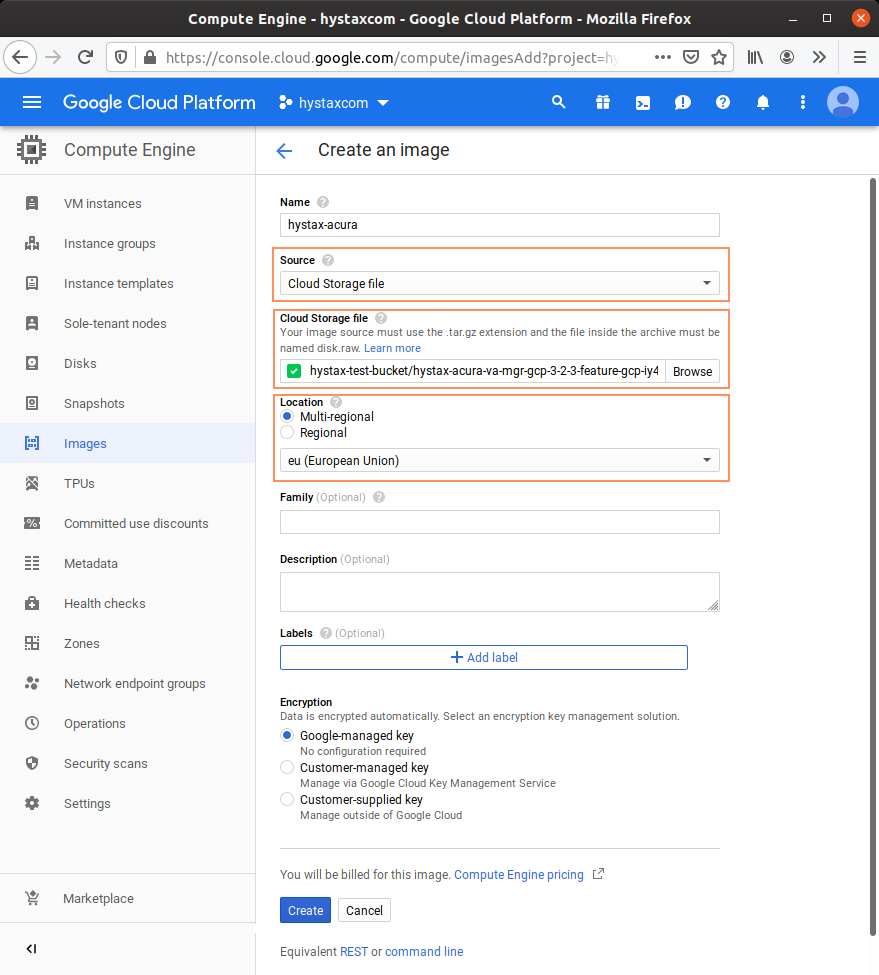Select the Customer-supplied key radio button
This screenshot has height=975, width=879.
(x=288, y=800)
